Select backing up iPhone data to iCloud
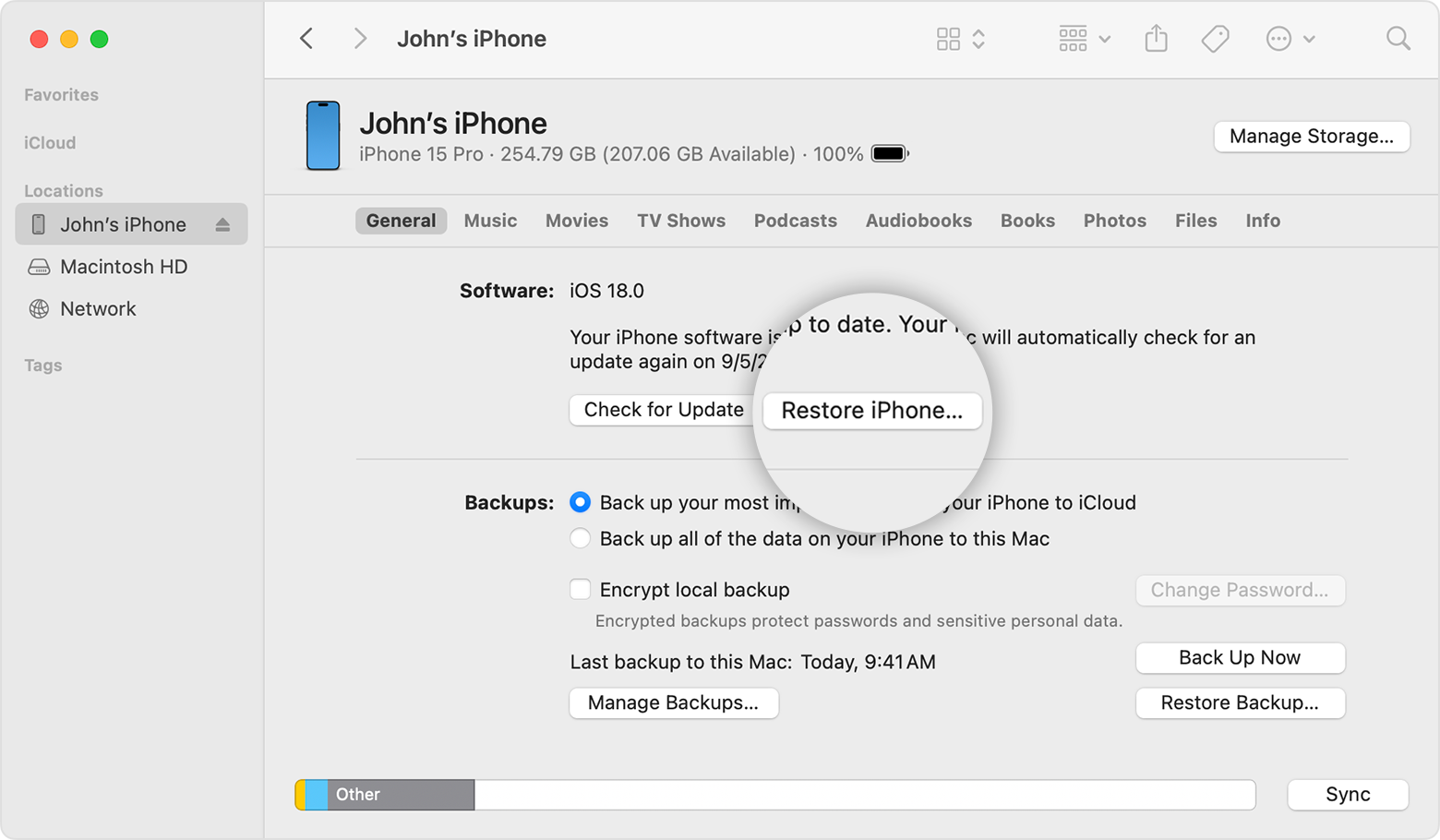Screen dimensions: 1440x840 pyautogui.click(x=580, y=502)
